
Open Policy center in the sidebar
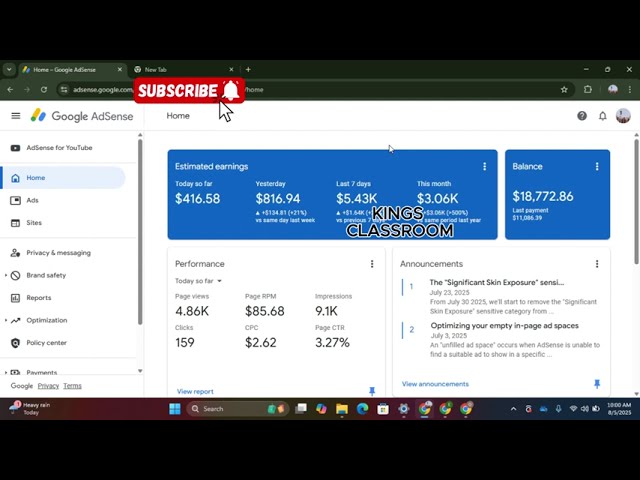[47, 343]
